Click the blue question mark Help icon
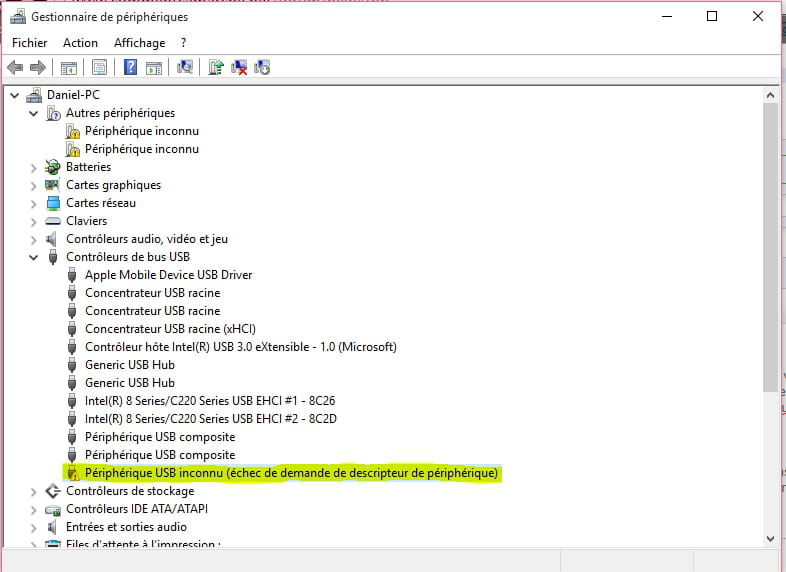The height and width of the screenshot is (572, 786). point(131,67)
